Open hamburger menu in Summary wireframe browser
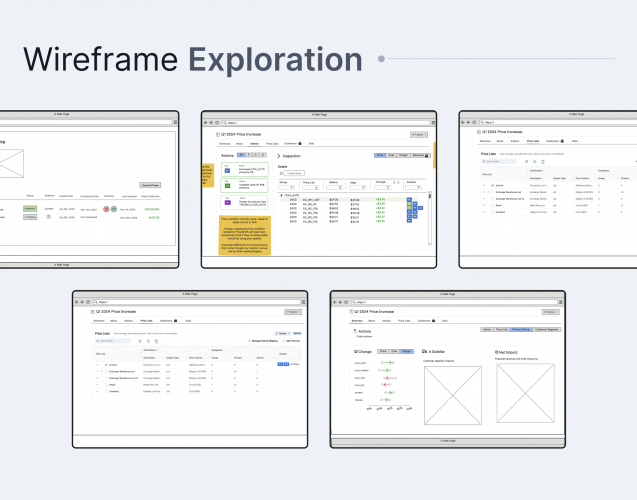The width and height of the screenshot is (637, 500). pyautogui.click(x=561, y=302)
